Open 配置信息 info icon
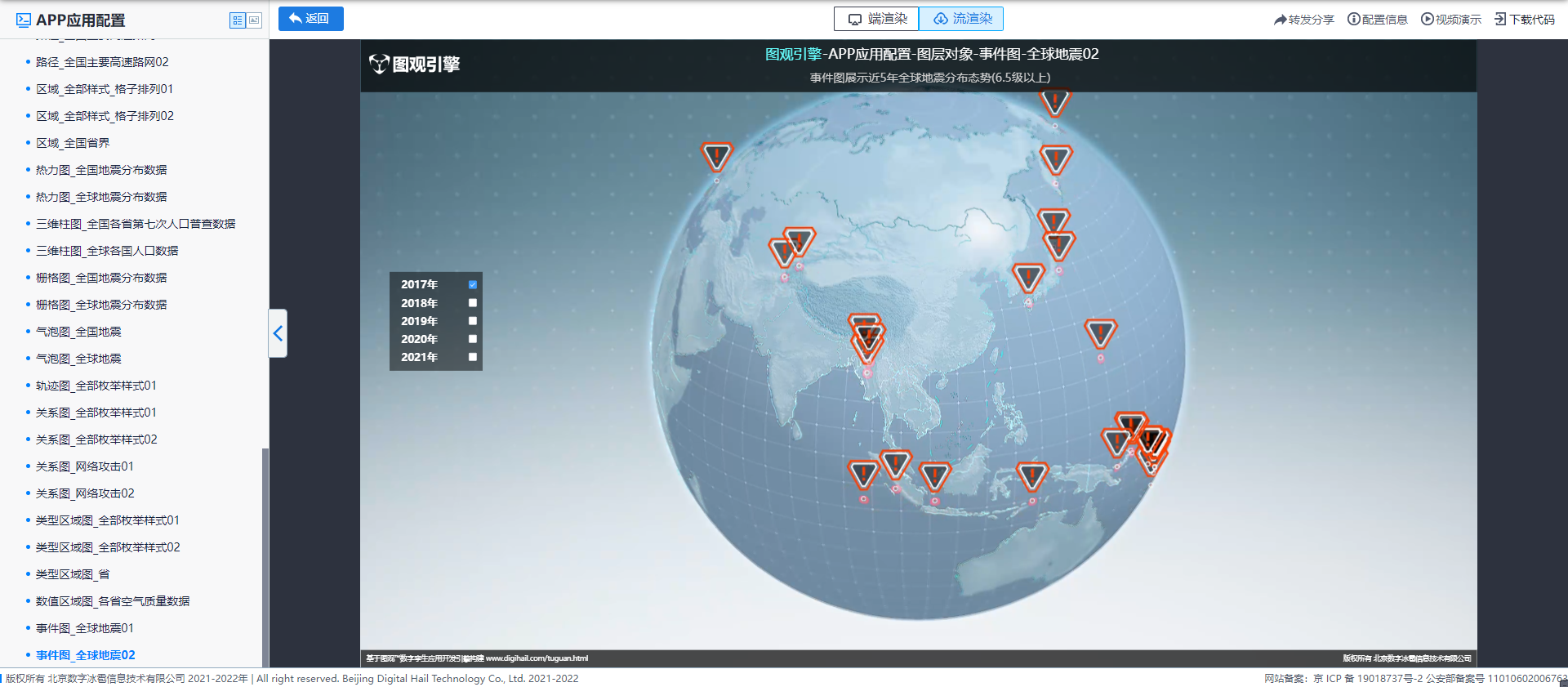 click(1353, 20)
